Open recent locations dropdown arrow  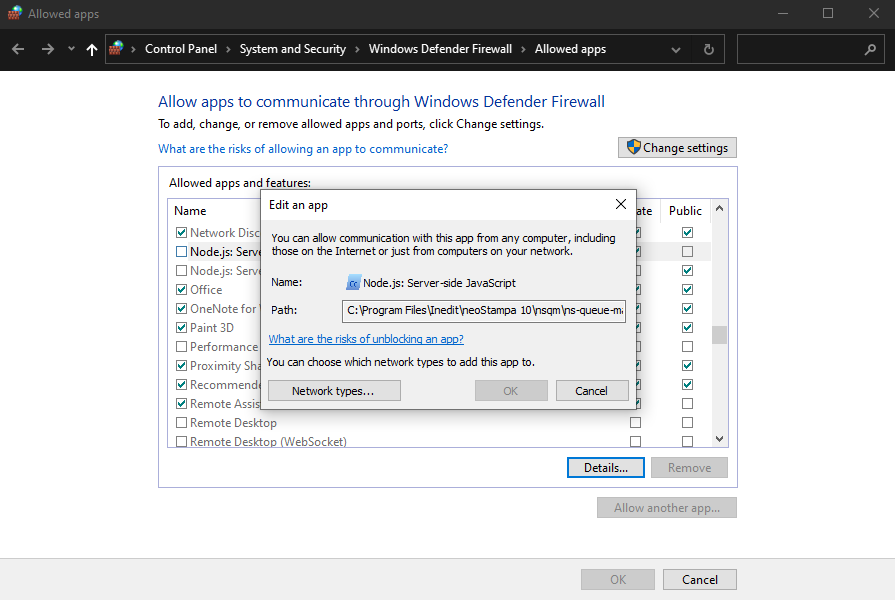[71, 49]
